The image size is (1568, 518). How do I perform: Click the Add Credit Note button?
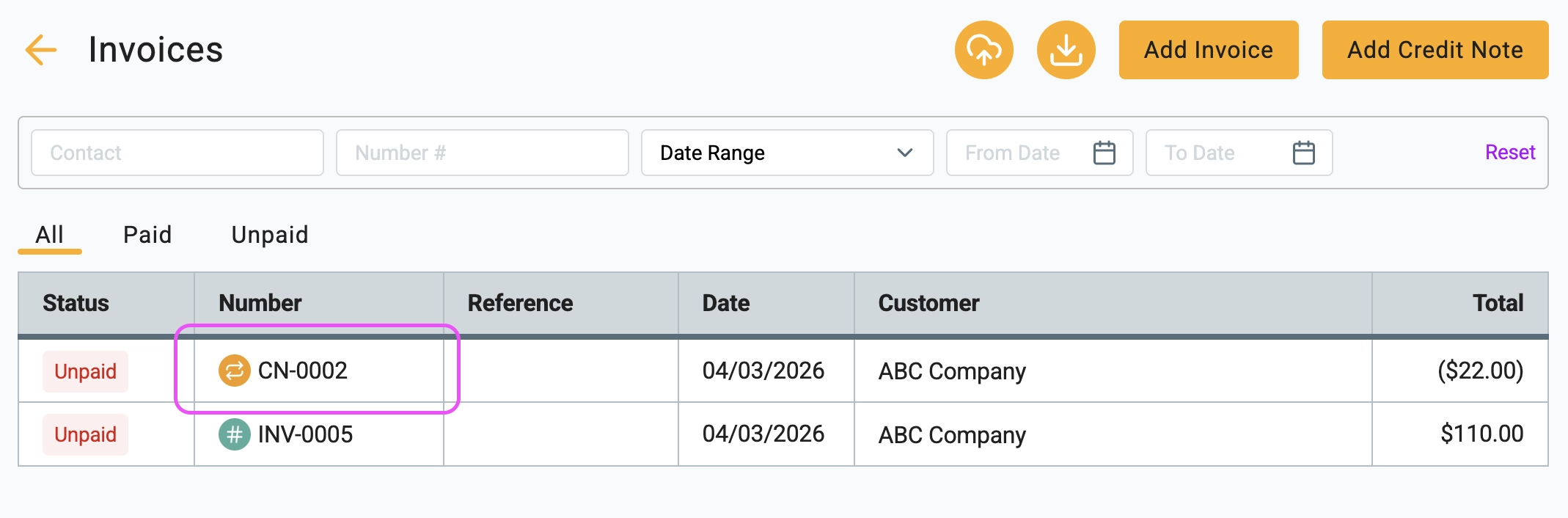[1435, 50]
